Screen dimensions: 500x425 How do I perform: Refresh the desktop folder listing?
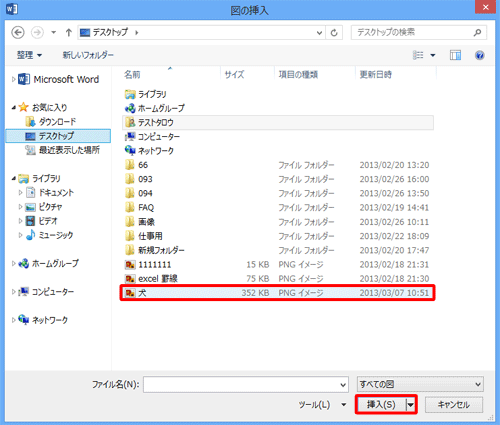click(334, 33)
